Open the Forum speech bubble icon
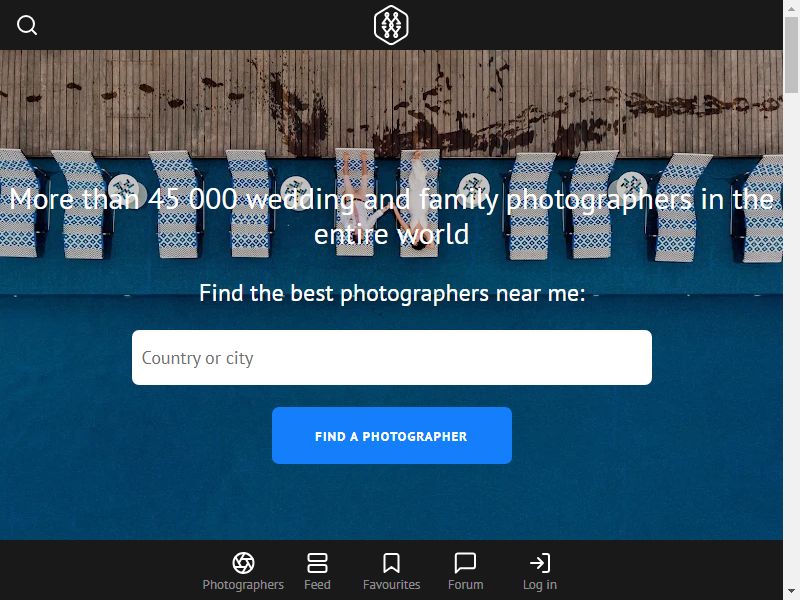The image size is (800, 600). [465, 563]
